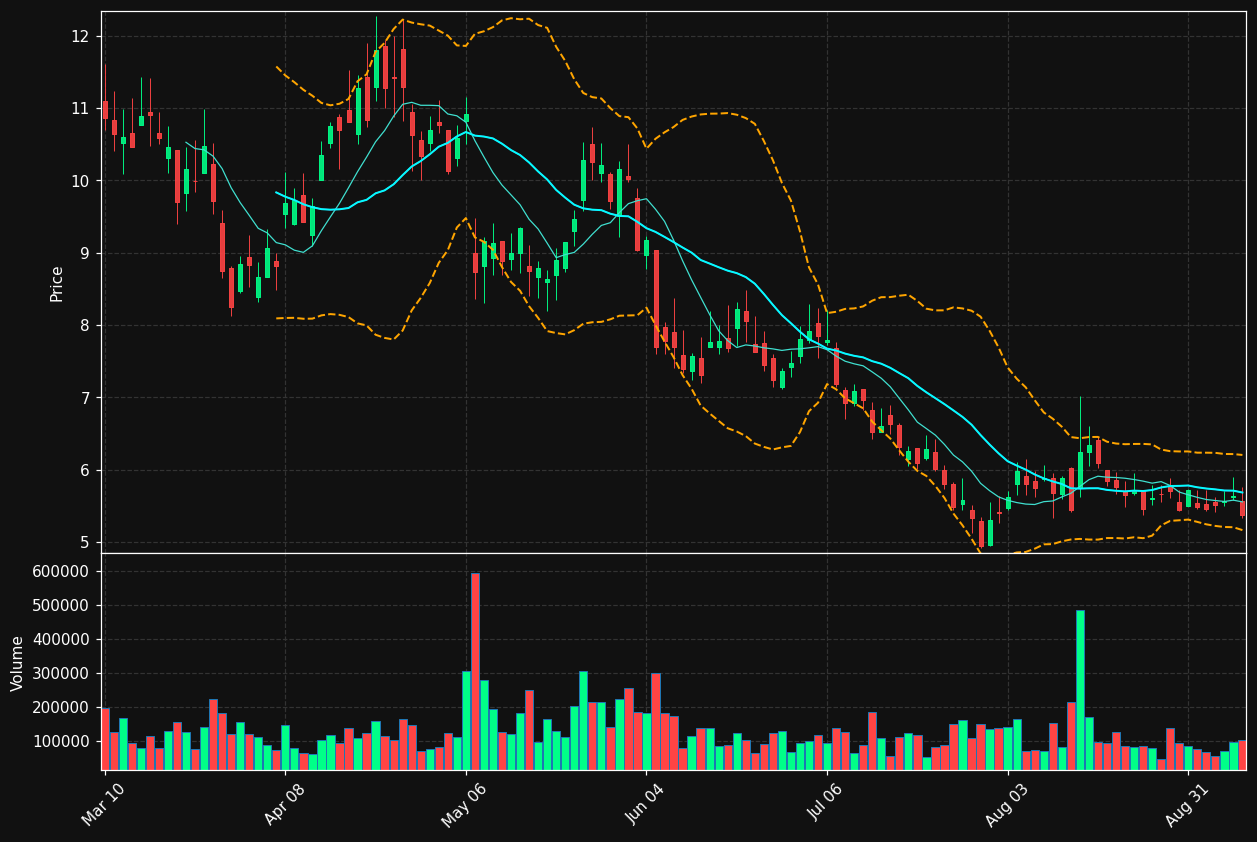Image resolution: width=1257 pixels, height=842 pixels.
Task: Click the Price axis title
Action: tap(57, 284)
